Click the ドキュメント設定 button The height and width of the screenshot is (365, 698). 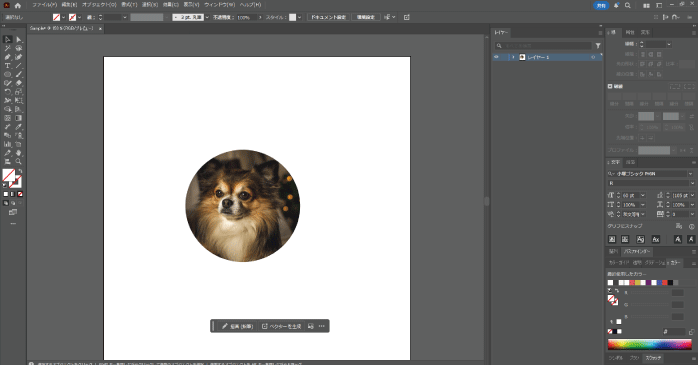click(x=328, y=17)
